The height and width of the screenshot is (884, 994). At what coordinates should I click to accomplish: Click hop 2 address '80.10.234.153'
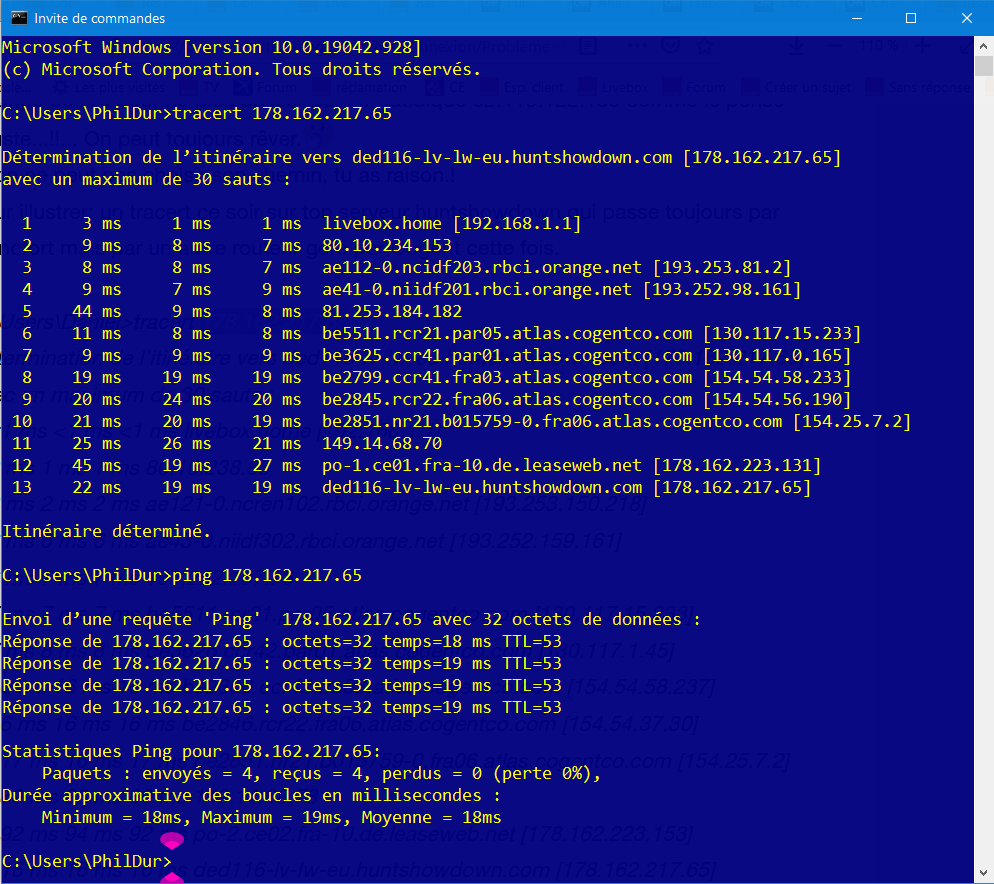(x=387, y=245)
